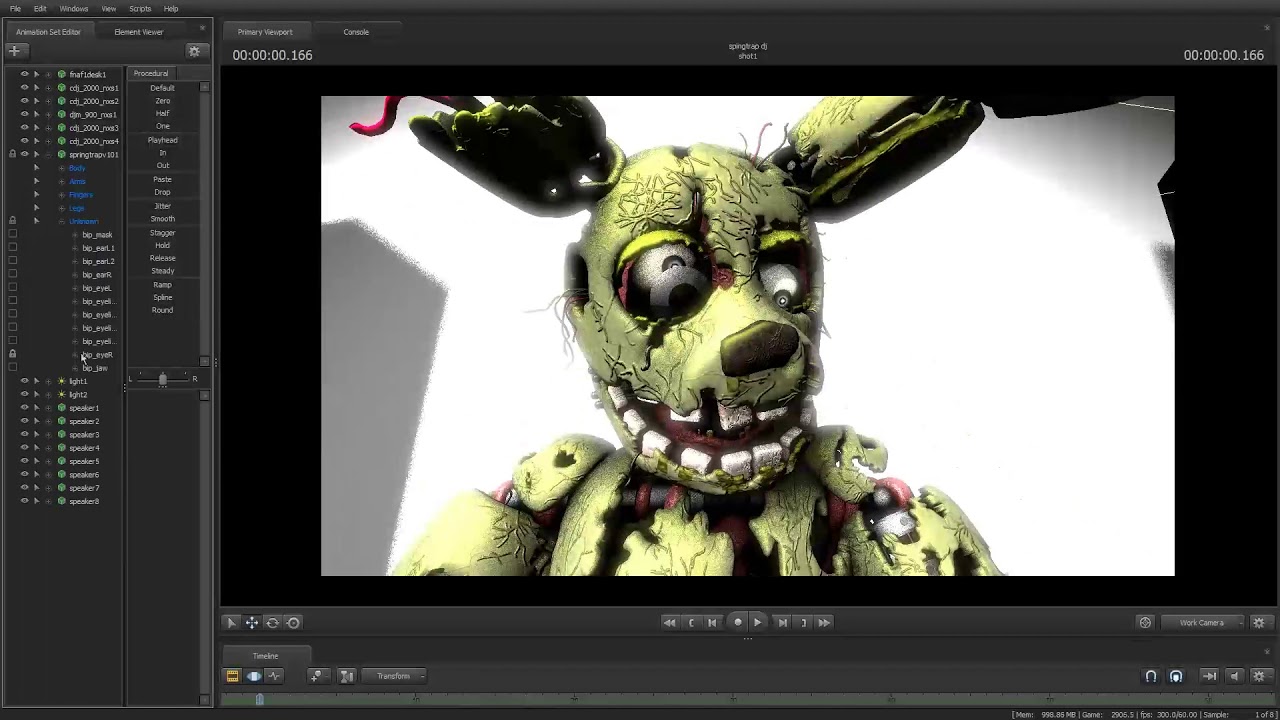Apply the Default procedural preset
The width and height of the screenshot is (1280, 720).
(x=162, y=88)
